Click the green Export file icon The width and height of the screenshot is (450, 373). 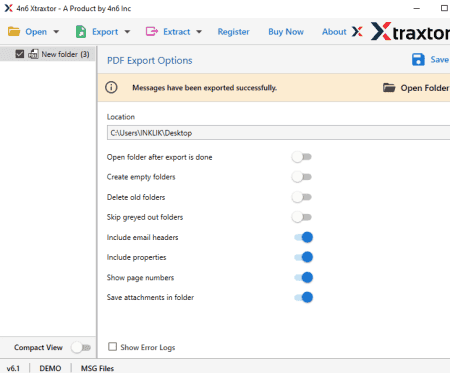(81, 32)
